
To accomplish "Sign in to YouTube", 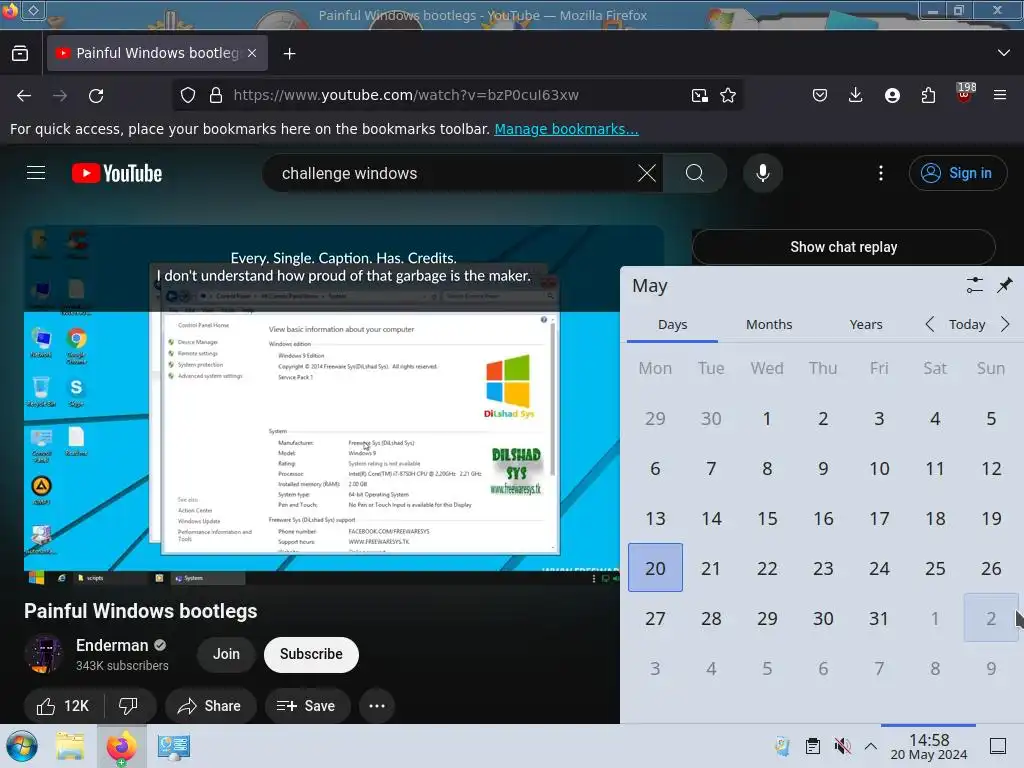I will (x=957, y=173).
